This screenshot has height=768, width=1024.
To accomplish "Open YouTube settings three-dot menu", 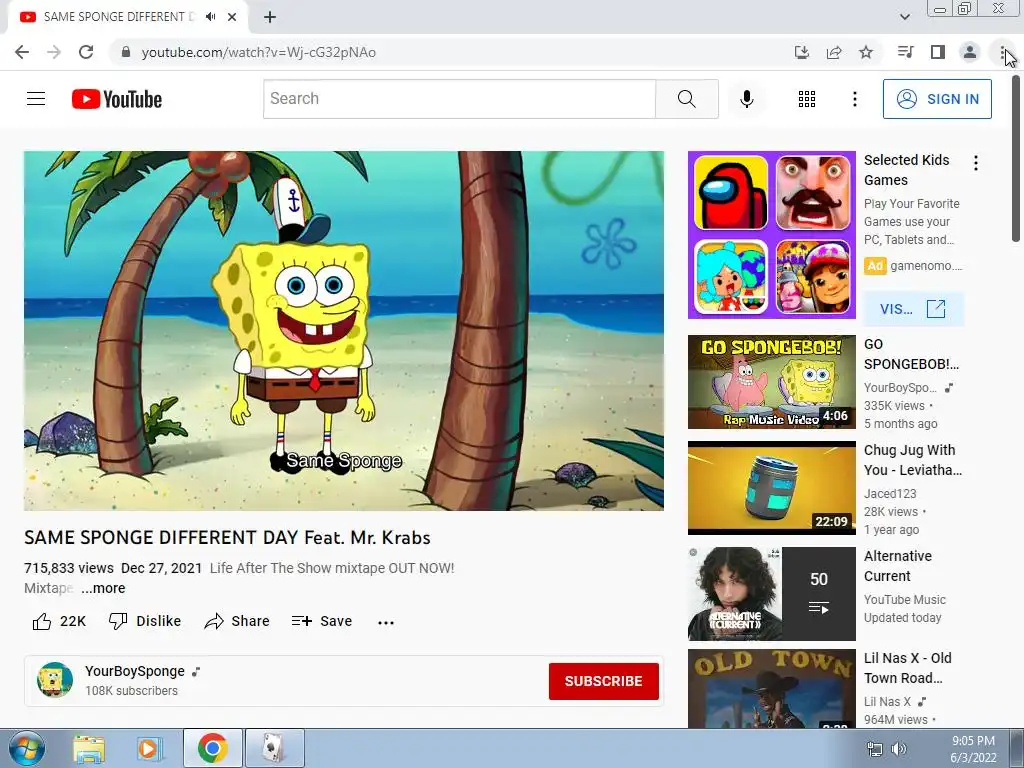I will coord(854,99).
